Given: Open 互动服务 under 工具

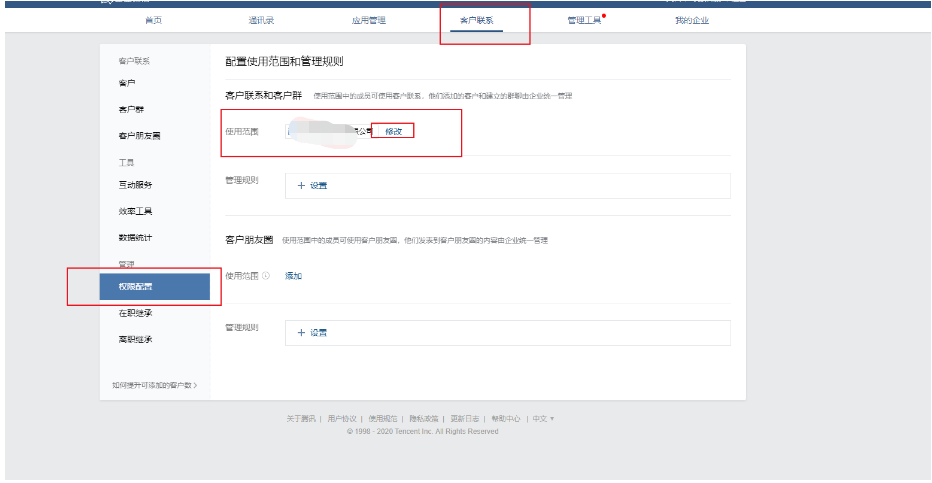Looking at the screenshot, I should (135, 185).
